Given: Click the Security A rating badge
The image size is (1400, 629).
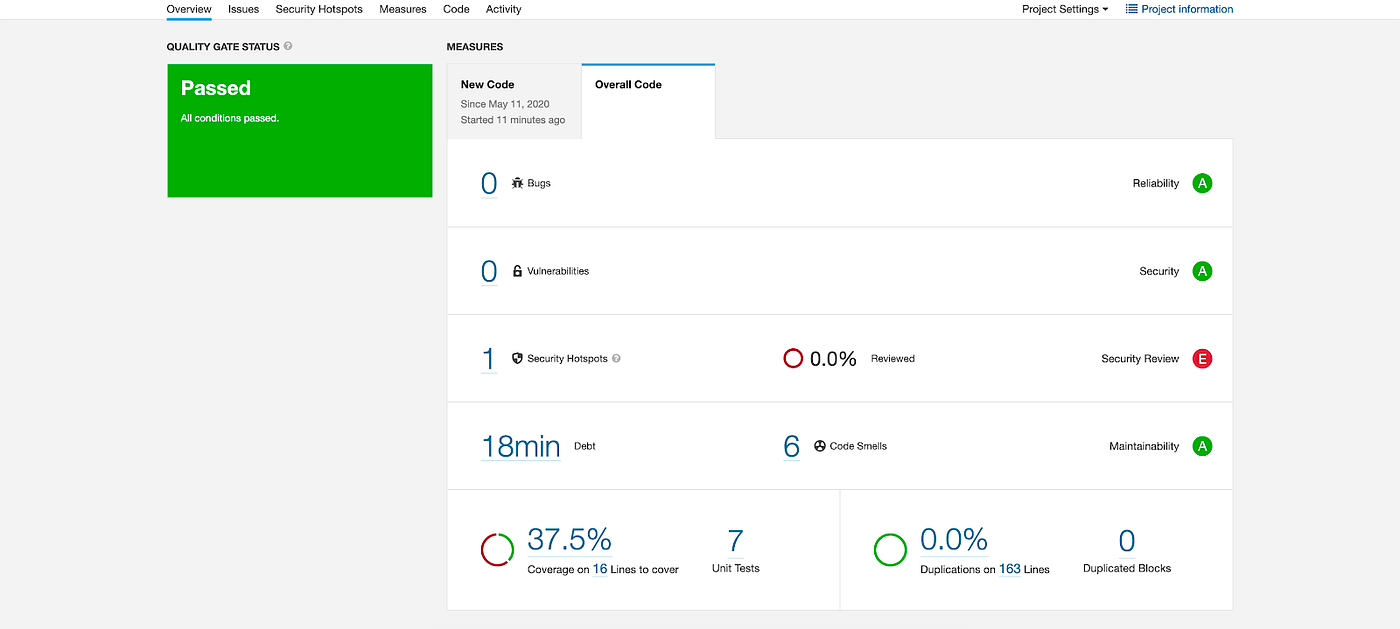Looking at the screenshot, I should coord(1202,271).
